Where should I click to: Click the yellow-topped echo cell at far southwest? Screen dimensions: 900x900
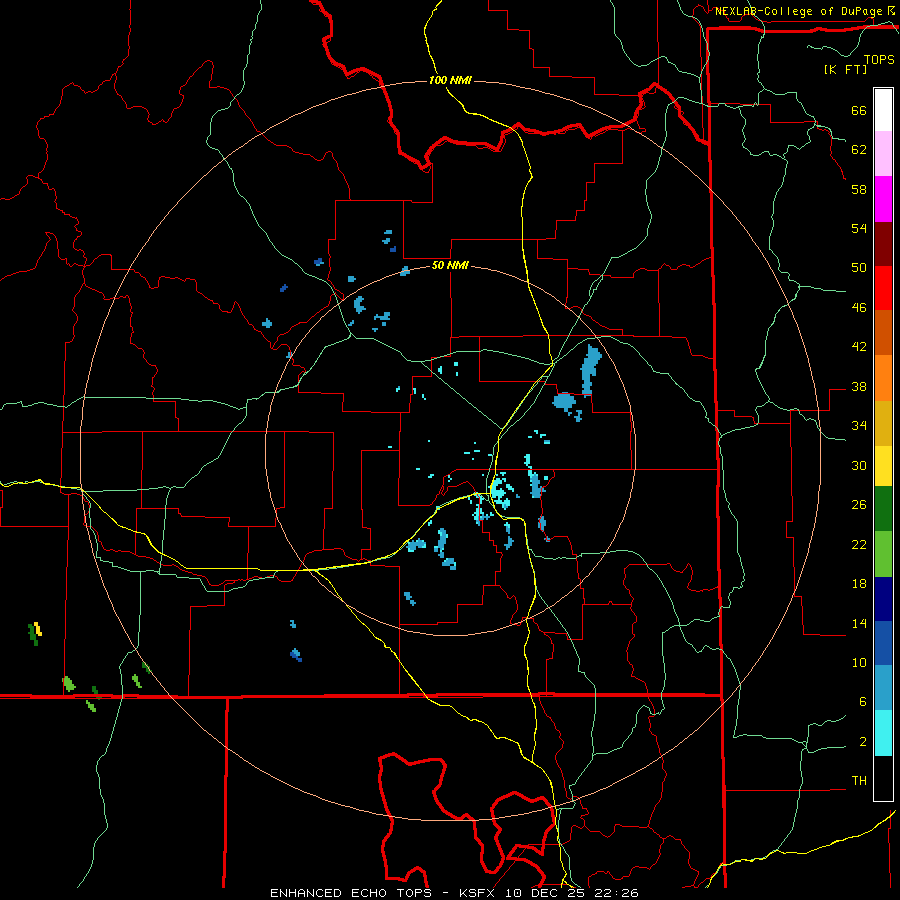36,633
